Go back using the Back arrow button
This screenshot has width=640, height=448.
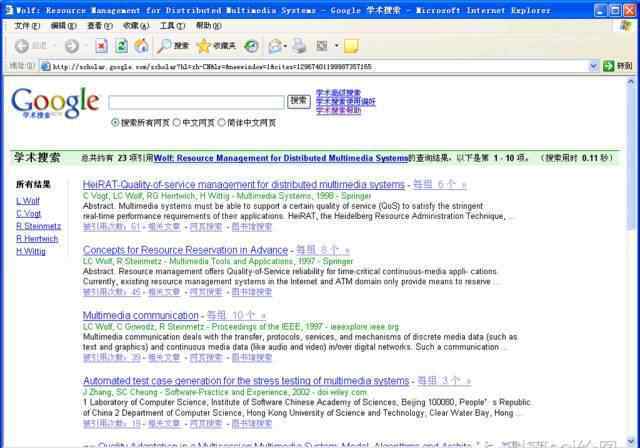[22, 46]
